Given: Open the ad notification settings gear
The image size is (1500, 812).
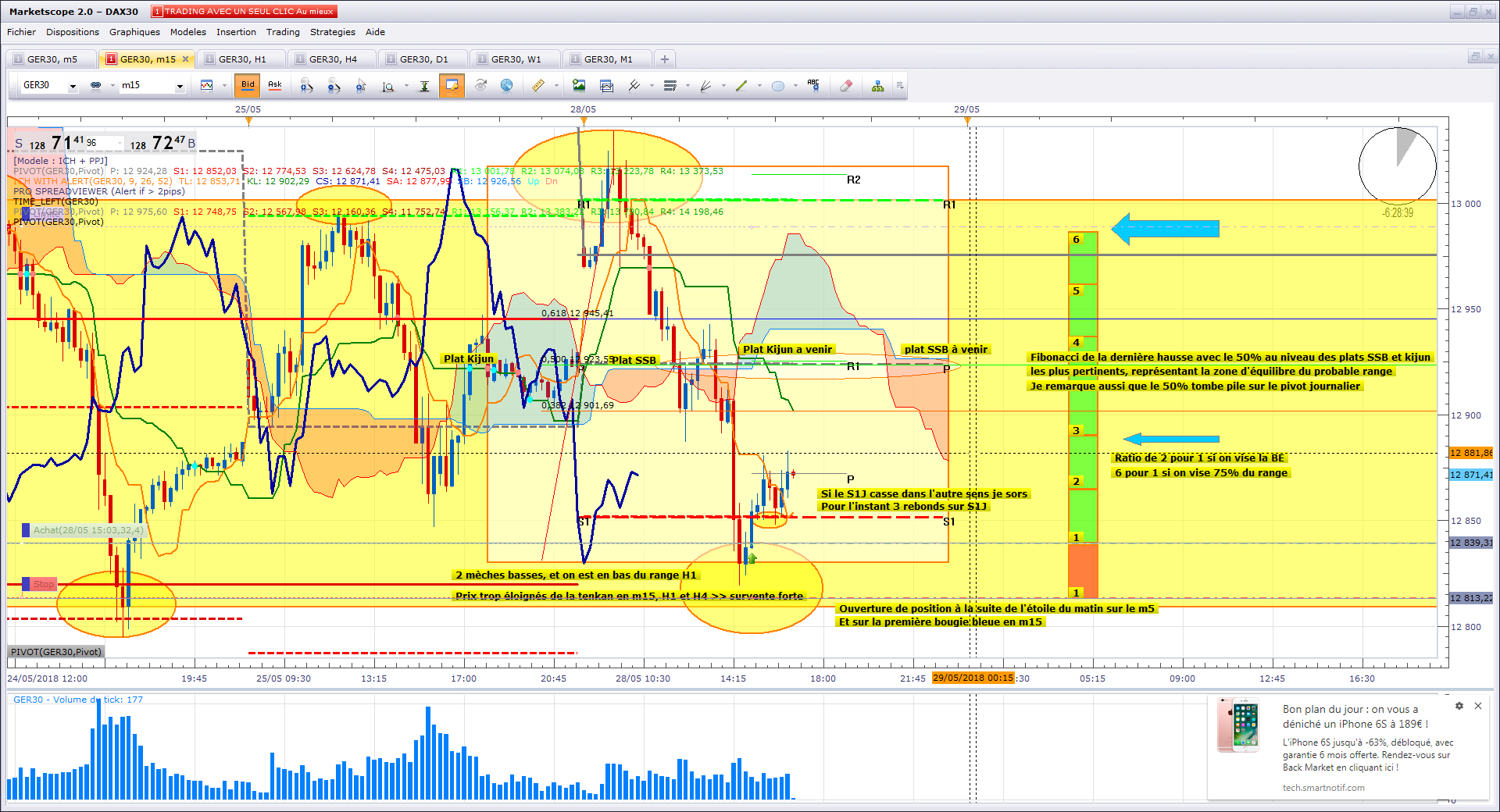Looking at the screenshot, I should coord(1459,706).
